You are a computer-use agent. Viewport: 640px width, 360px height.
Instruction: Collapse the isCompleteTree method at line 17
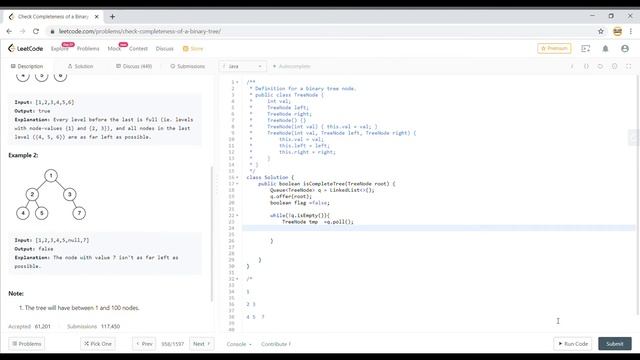237,184
